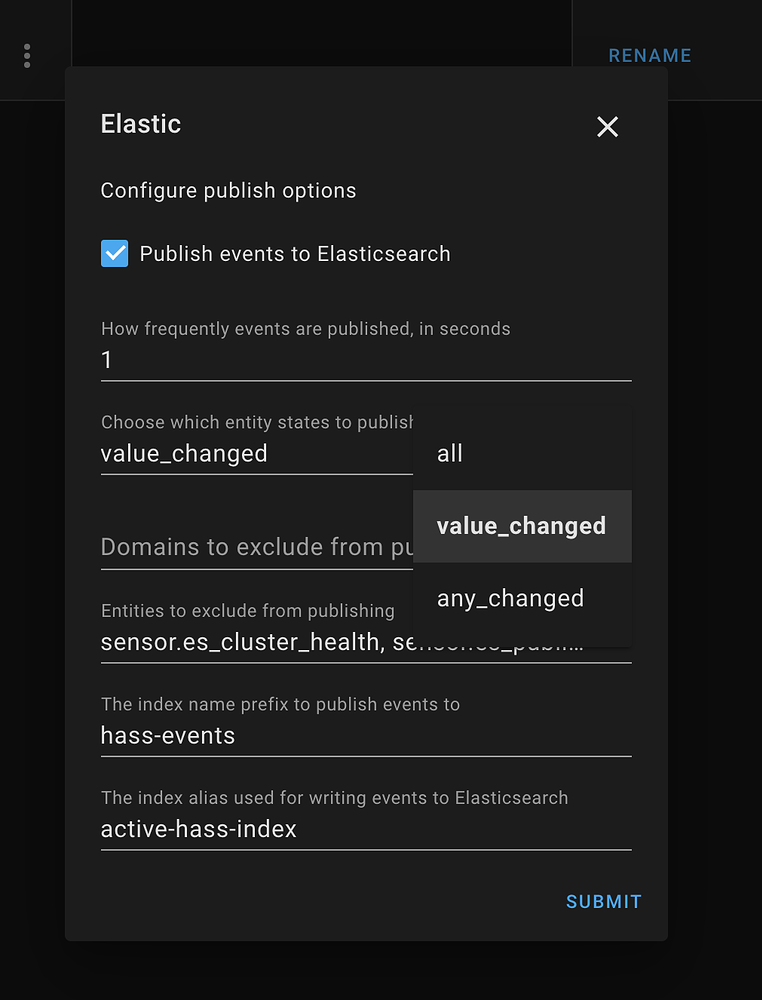
Task: Open the three-dot overflow menu
Action: point(26,56)
